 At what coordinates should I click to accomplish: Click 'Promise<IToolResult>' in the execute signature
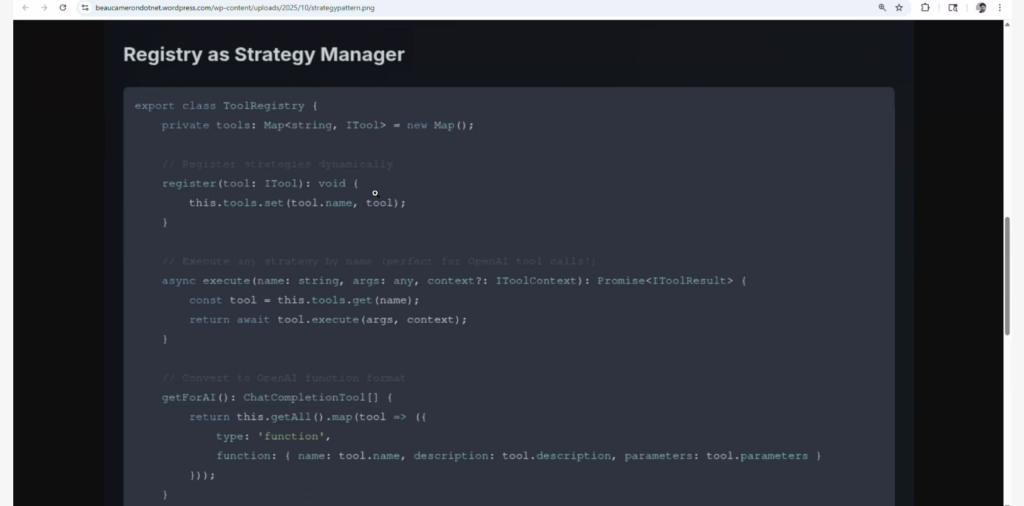(665, 281)
